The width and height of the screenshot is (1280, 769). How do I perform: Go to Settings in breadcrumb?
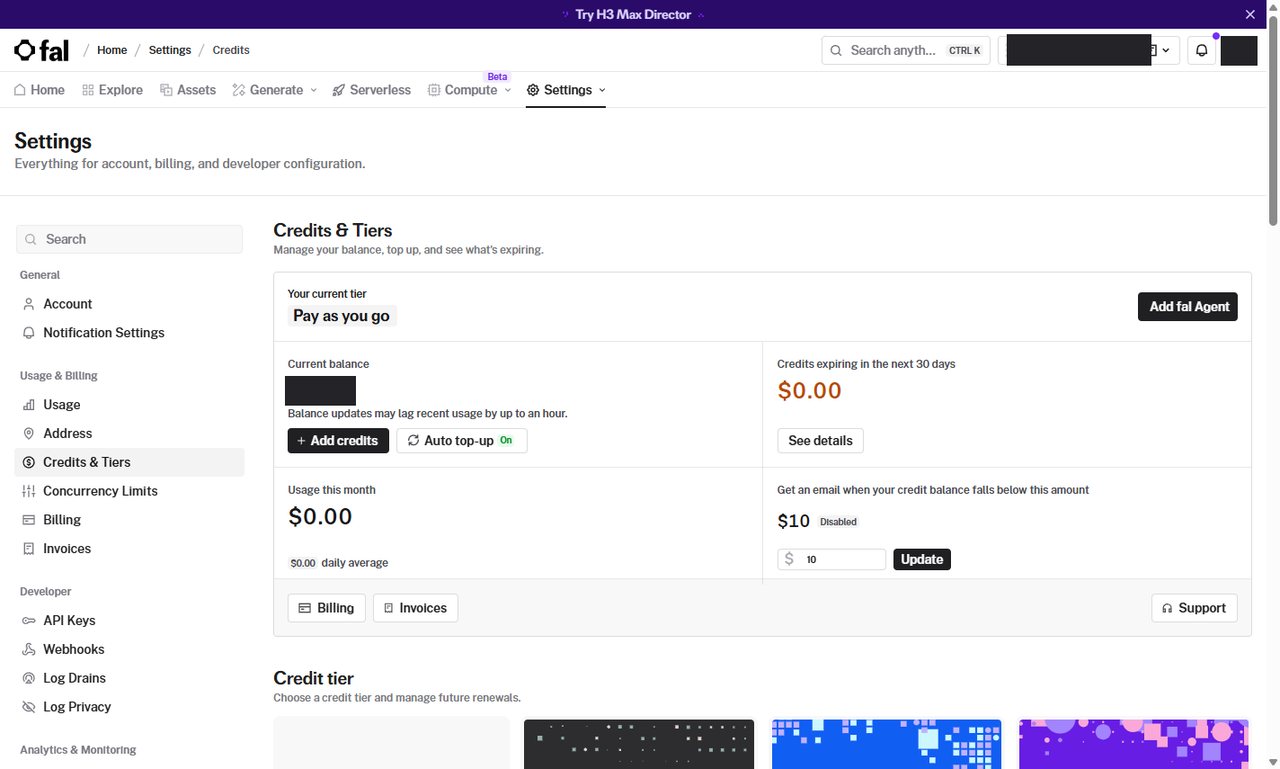pyautogui.click(x=170, y=50)
